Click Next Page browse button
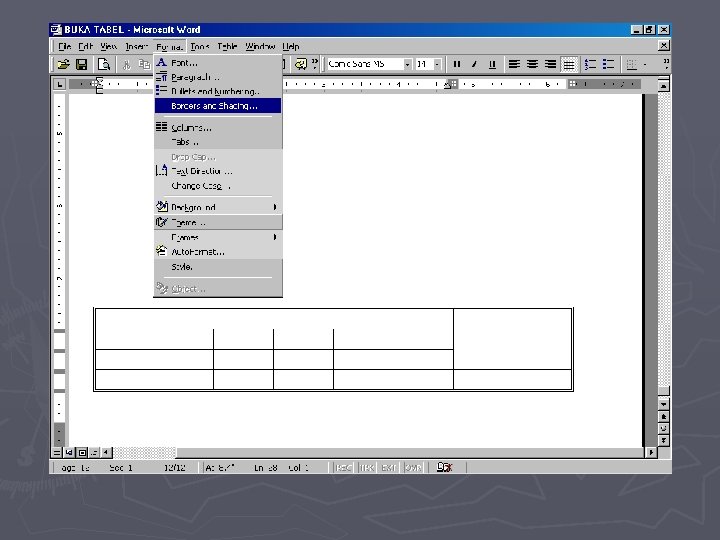This screenshot has height=540, width=720. pyautogui.click(x=664, y=440)
